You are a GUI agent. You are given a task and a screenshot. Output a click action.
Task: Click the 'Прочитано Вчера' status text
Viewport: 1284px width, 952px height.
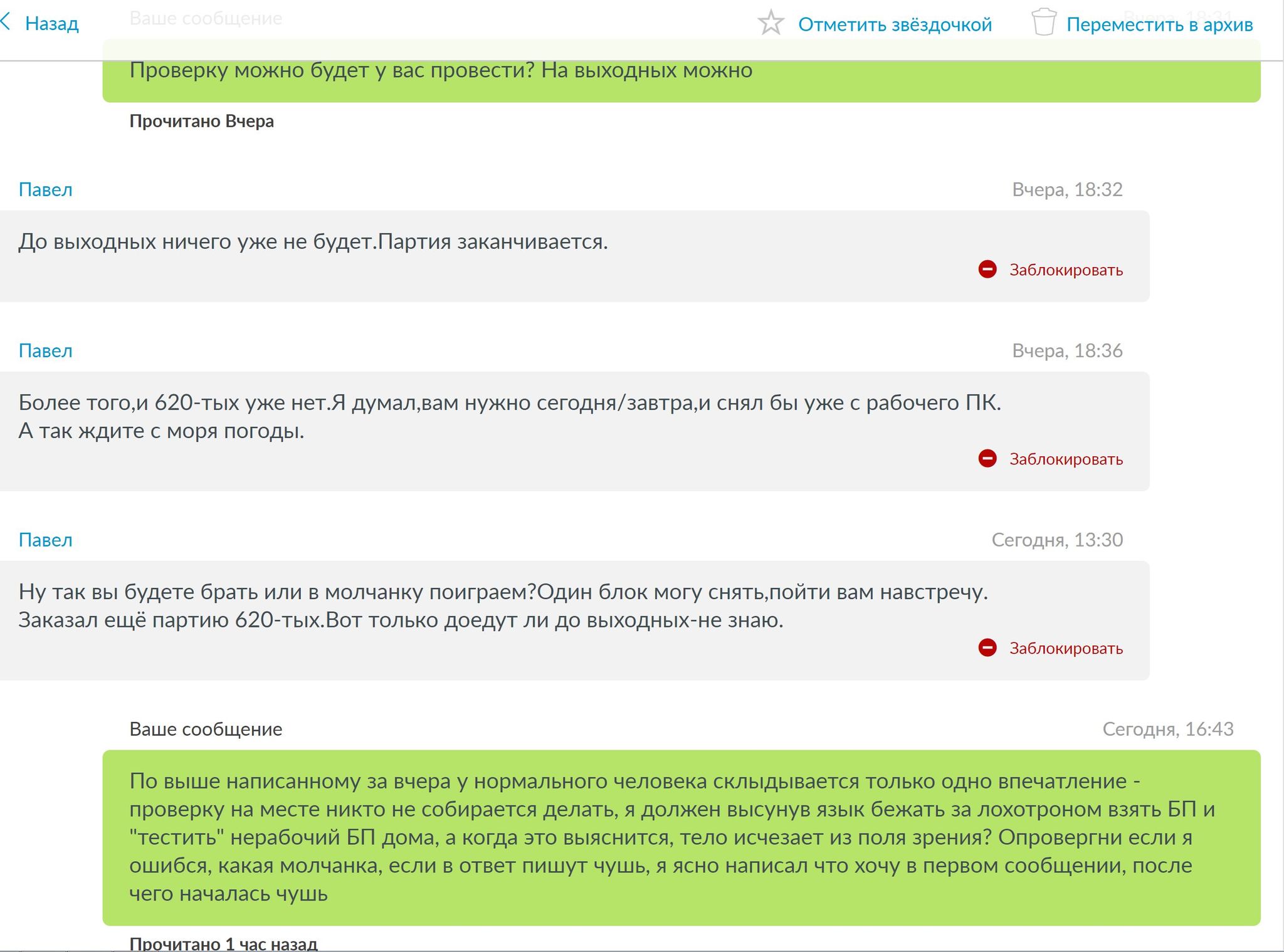tap(201, 121)
